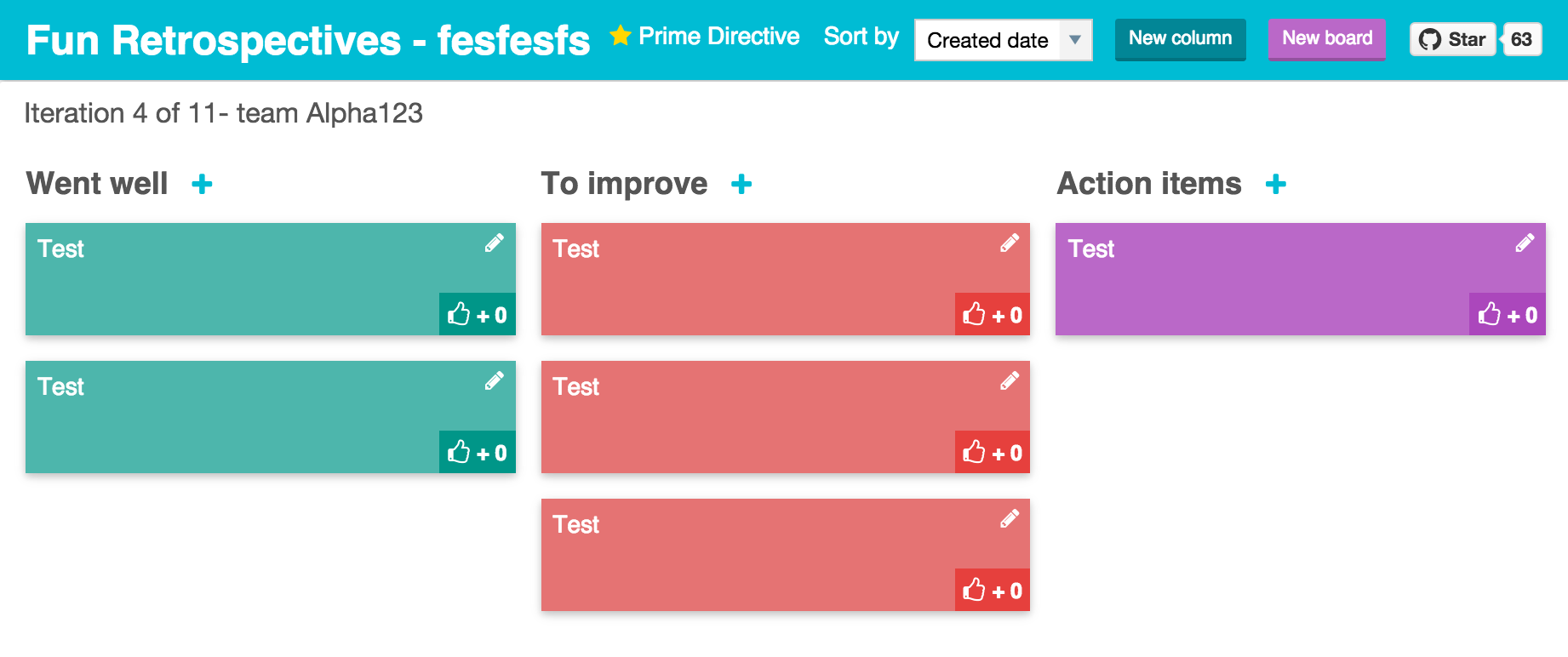Open the Created date sort dropdown

pyautogui.click(x=1002, y=39)
